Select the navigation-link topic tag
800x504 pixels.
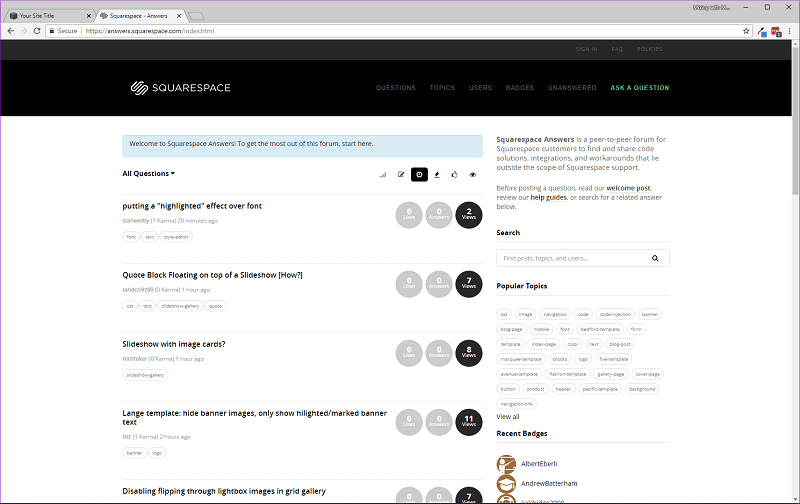click(x=516, y=404)
